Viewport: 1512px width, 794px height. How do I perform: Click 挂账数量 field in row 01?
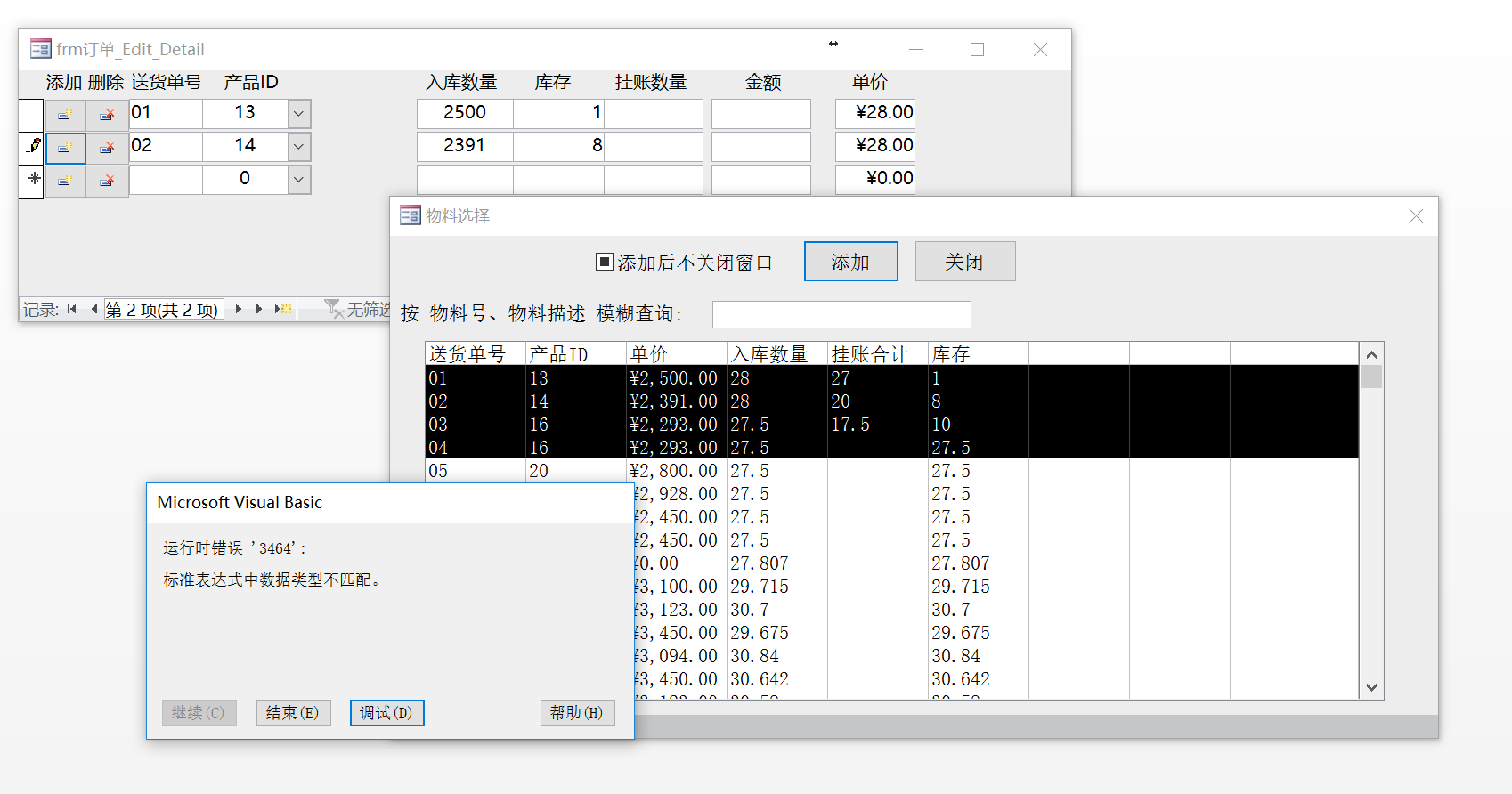pyautogui.click(x=654, y=114)
